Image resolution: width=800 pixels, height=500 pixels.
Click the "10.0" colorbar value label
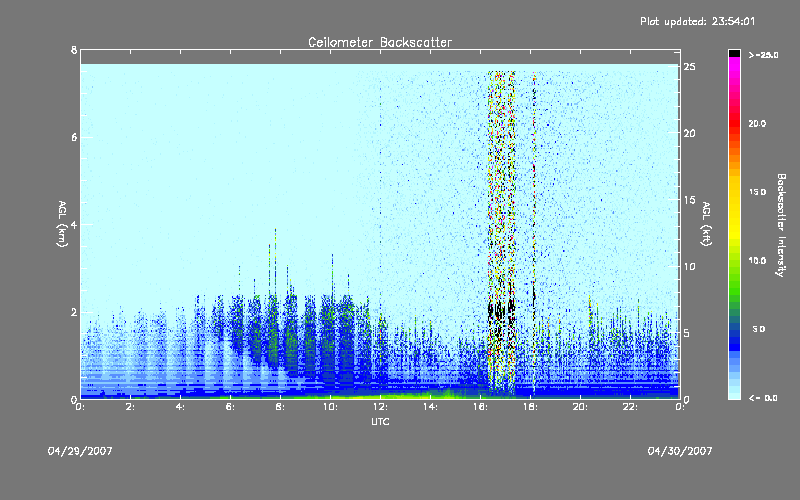757,261
